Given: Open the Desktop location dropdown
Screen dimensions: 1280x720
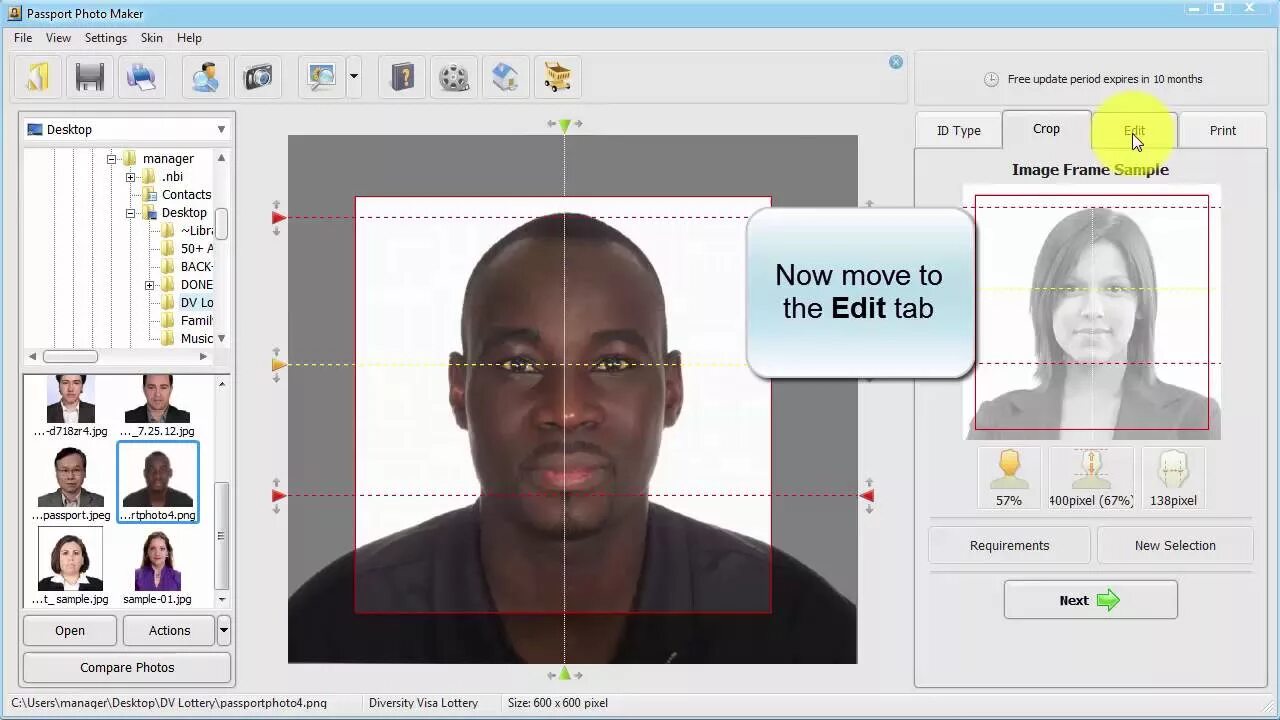Looking at the screenshot, I should [221, 129].
